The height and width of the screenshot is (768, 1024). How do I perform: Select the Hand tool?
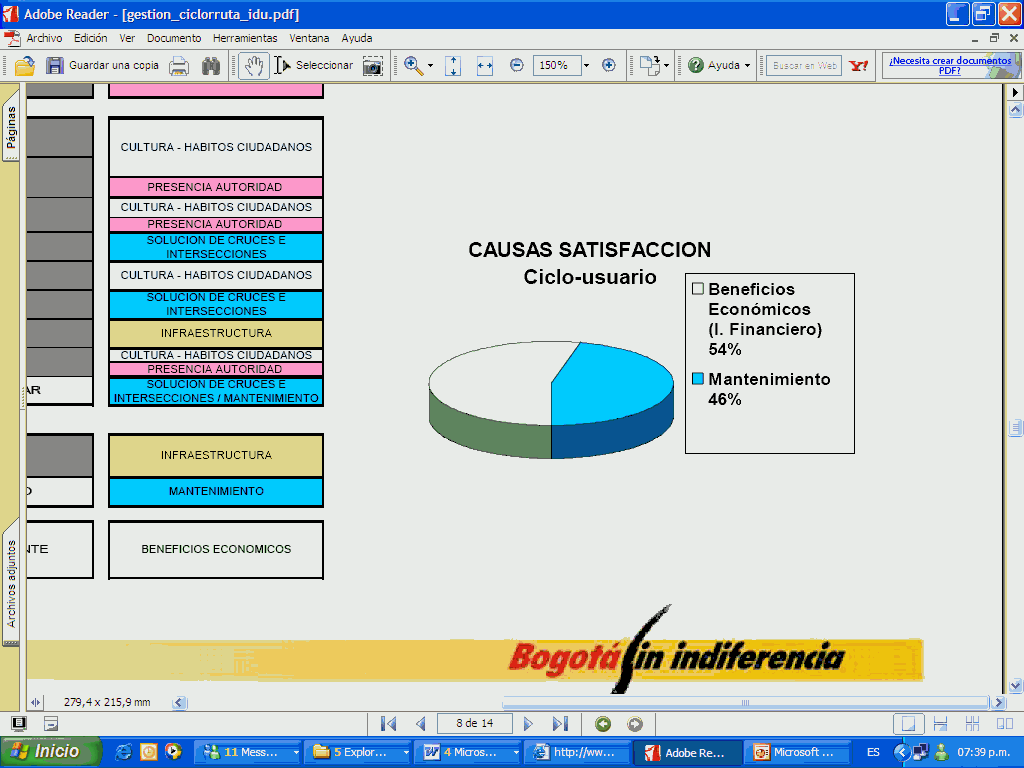coord(254,66)
